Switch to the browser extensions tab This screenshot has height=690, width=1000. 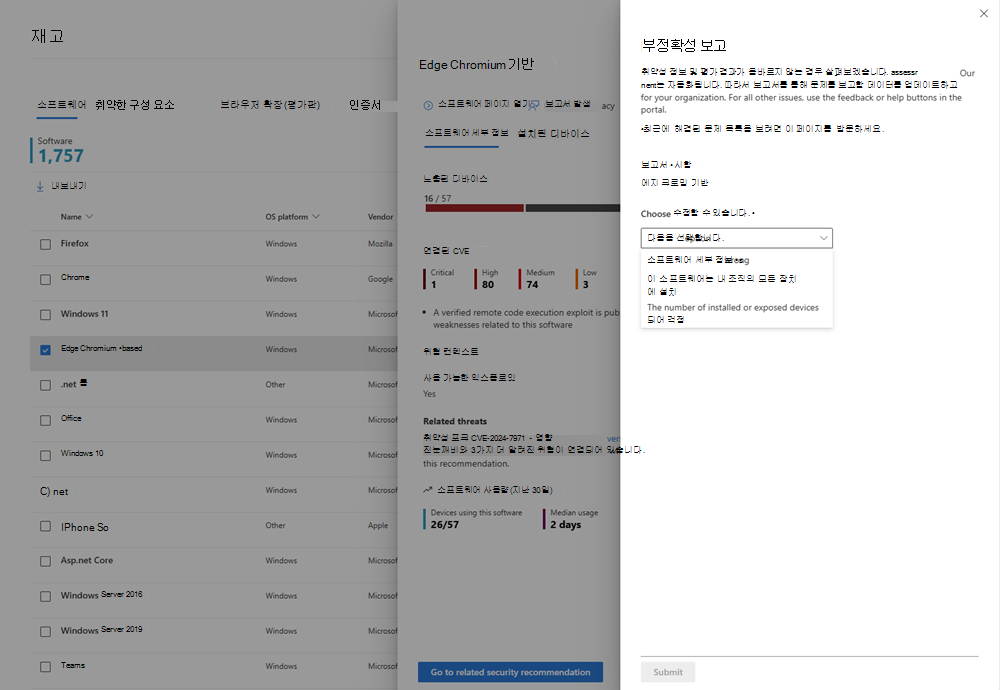(x=270, y=105)
